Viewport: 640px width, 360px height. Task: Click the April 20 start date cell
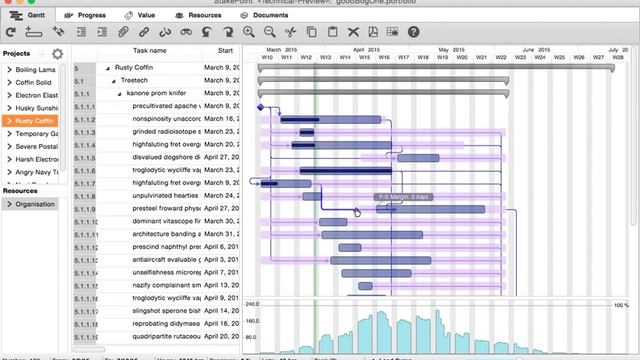(x=222, y=337)
